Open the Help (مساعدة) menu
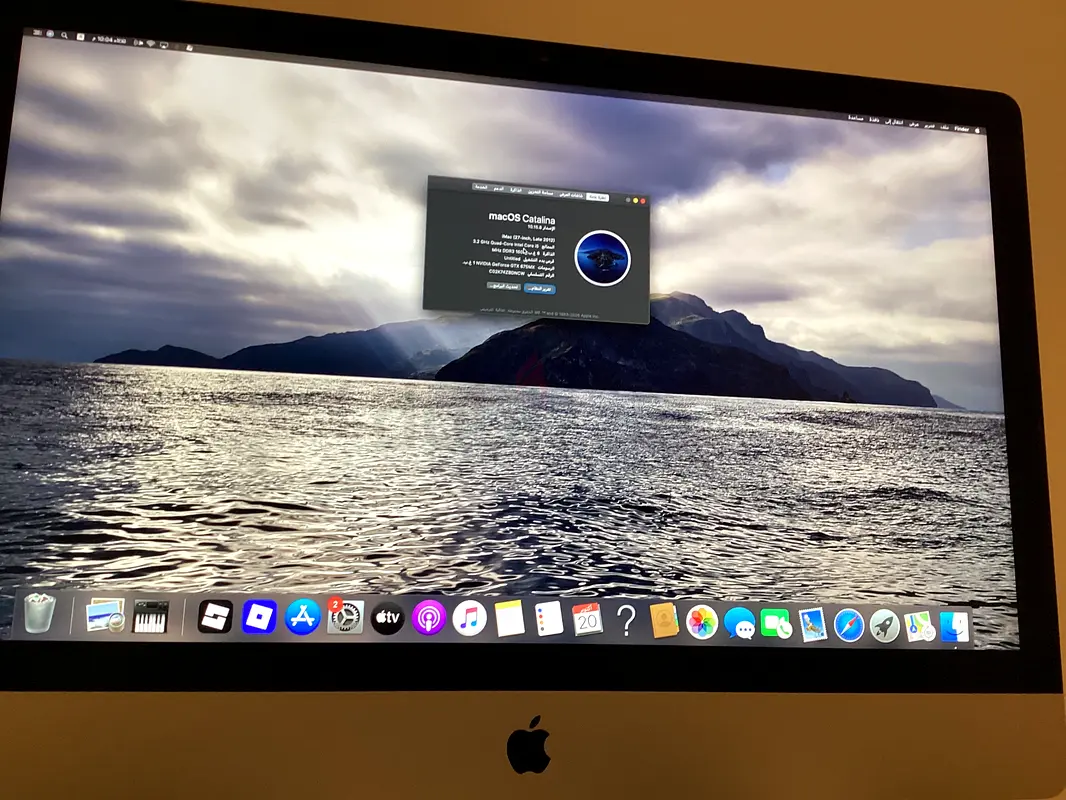This screenshot has height=800, width=1066. click(x=855, y=118)
